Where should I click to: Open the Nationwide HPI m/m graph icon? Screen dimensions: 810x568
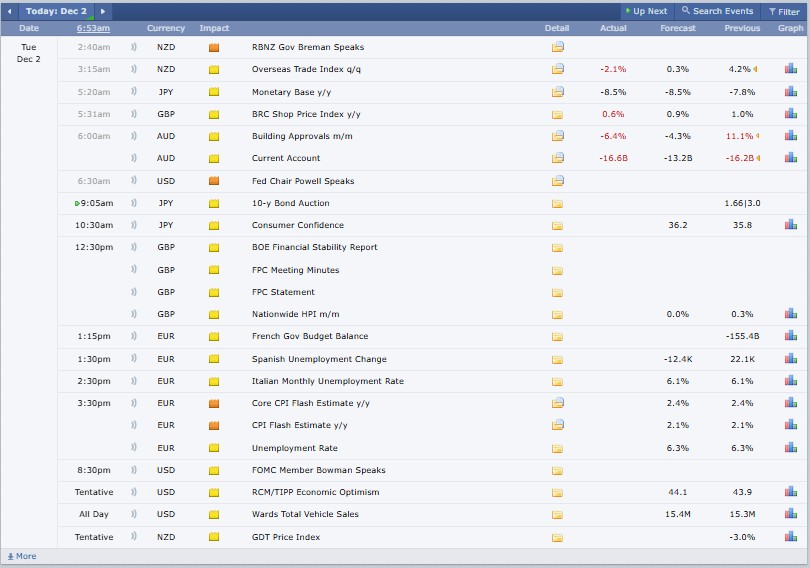coord(790,314)
